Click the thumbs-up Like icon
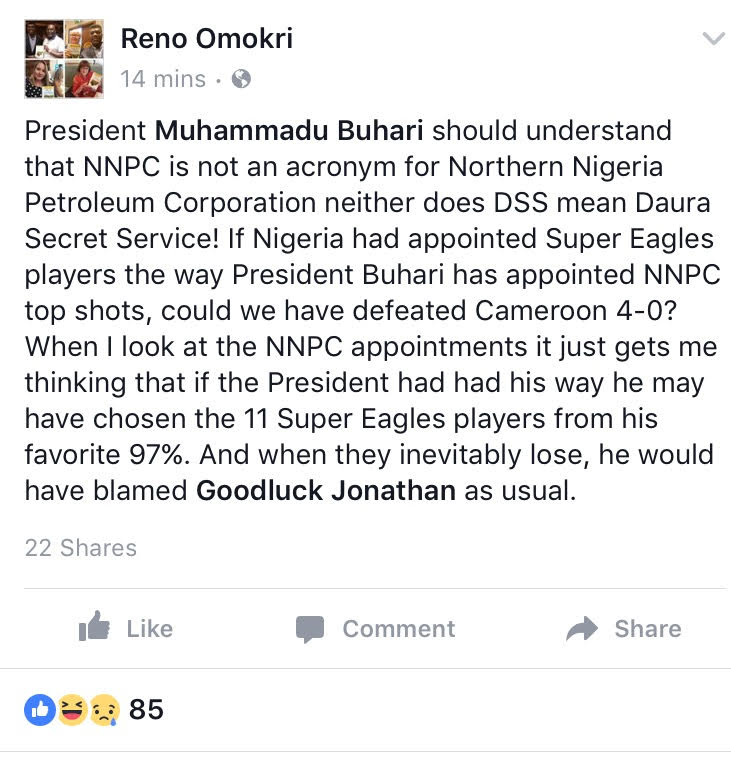This screenshot has height=758, width=731. pyautogui.click(x=94, y=626)
